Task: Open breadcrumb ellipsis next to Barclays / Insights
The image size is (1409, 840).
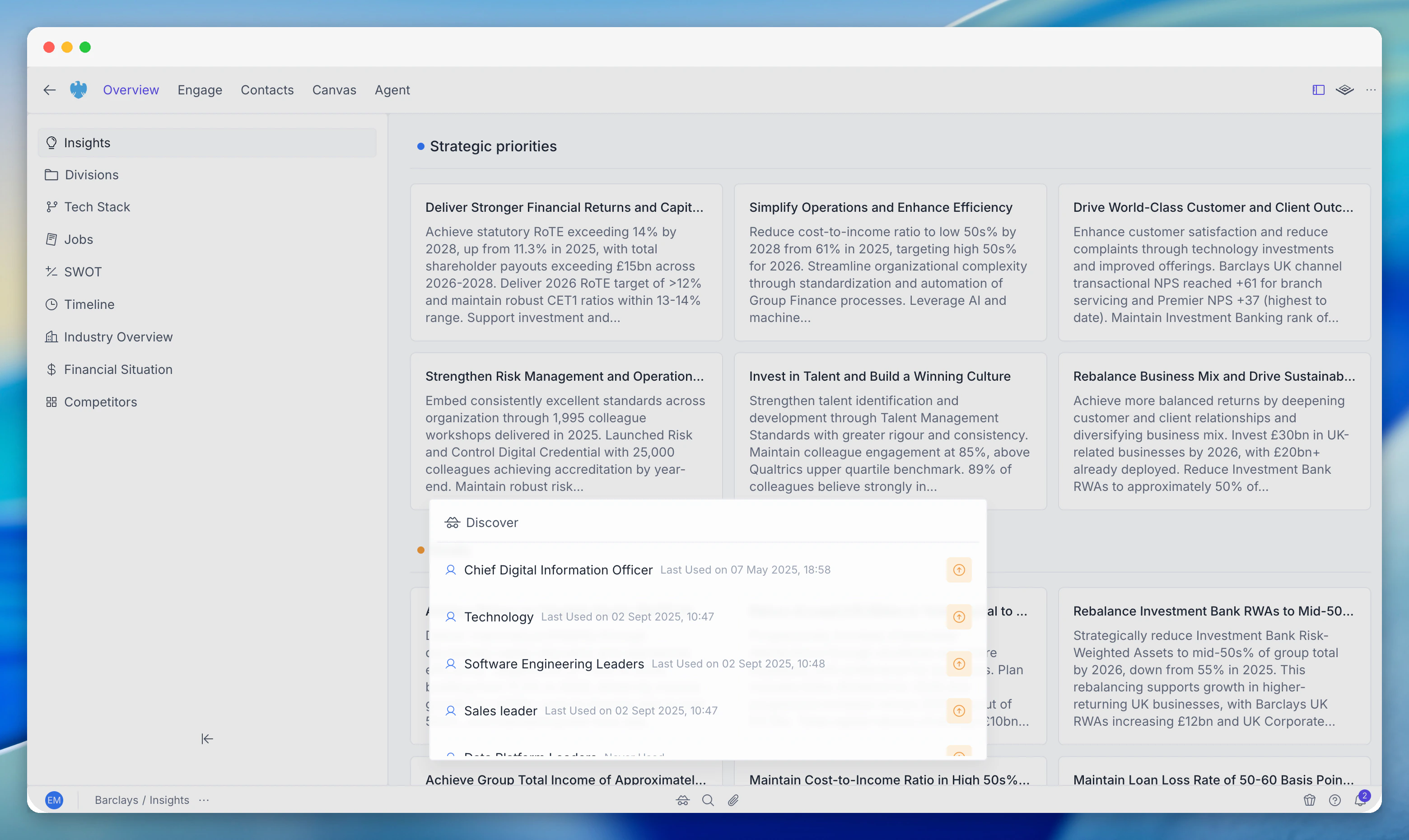Action: (204, 800)
